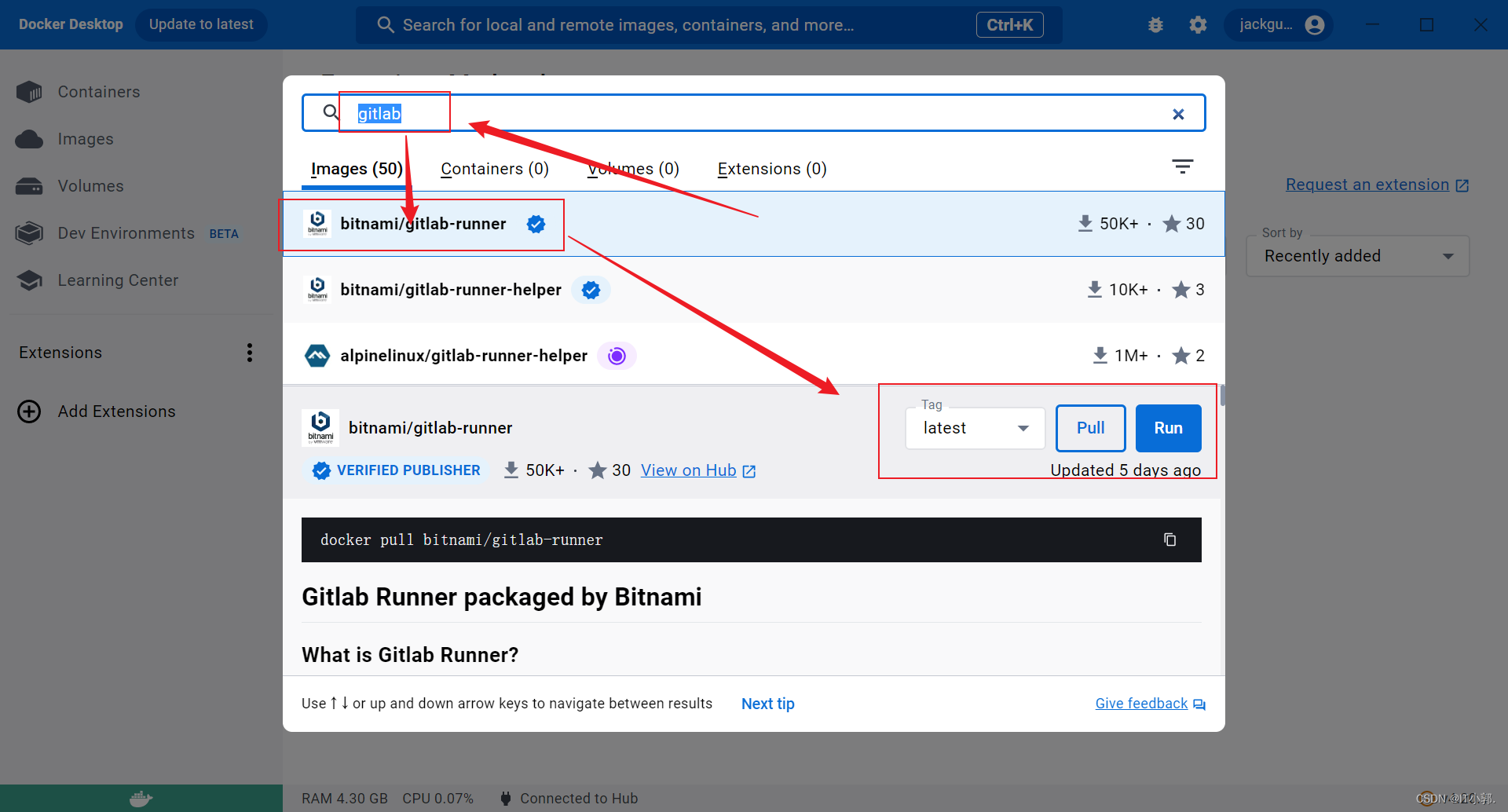1508x812 pixels.
Task: Select alpinelinux/gitlab-runner-helper result
Action: 753,356
